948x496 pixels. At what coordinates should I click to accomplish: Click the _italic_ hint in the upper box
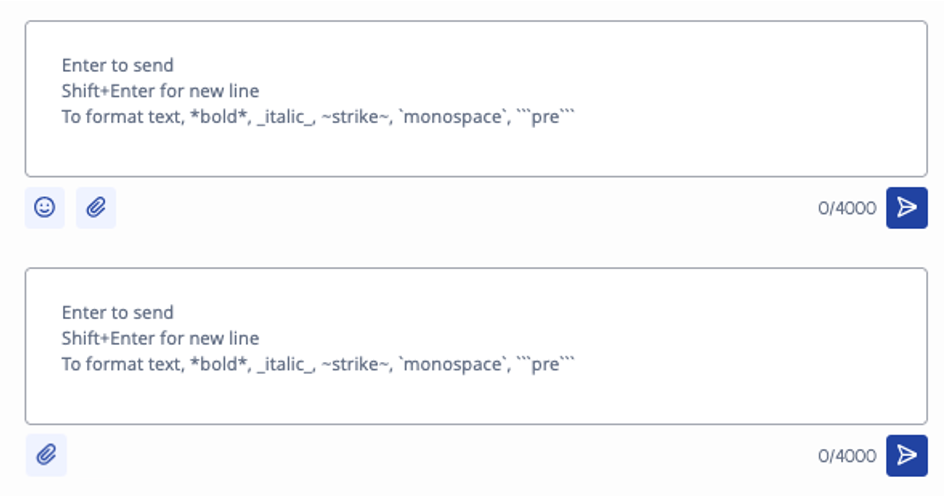[x=286, y=117]
